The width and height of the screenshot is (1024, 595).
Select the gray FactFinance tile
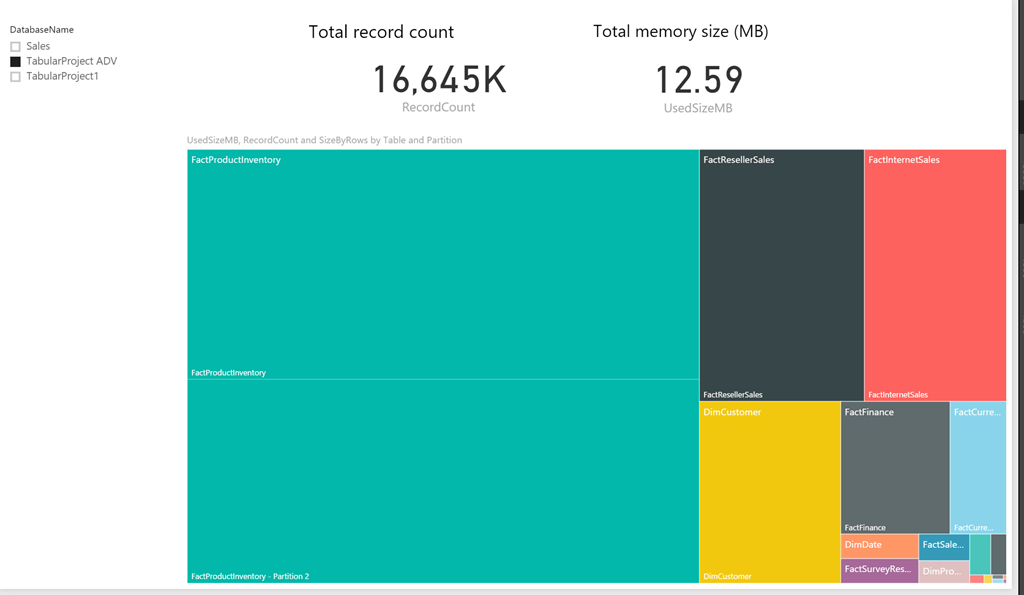pos(895,468)
